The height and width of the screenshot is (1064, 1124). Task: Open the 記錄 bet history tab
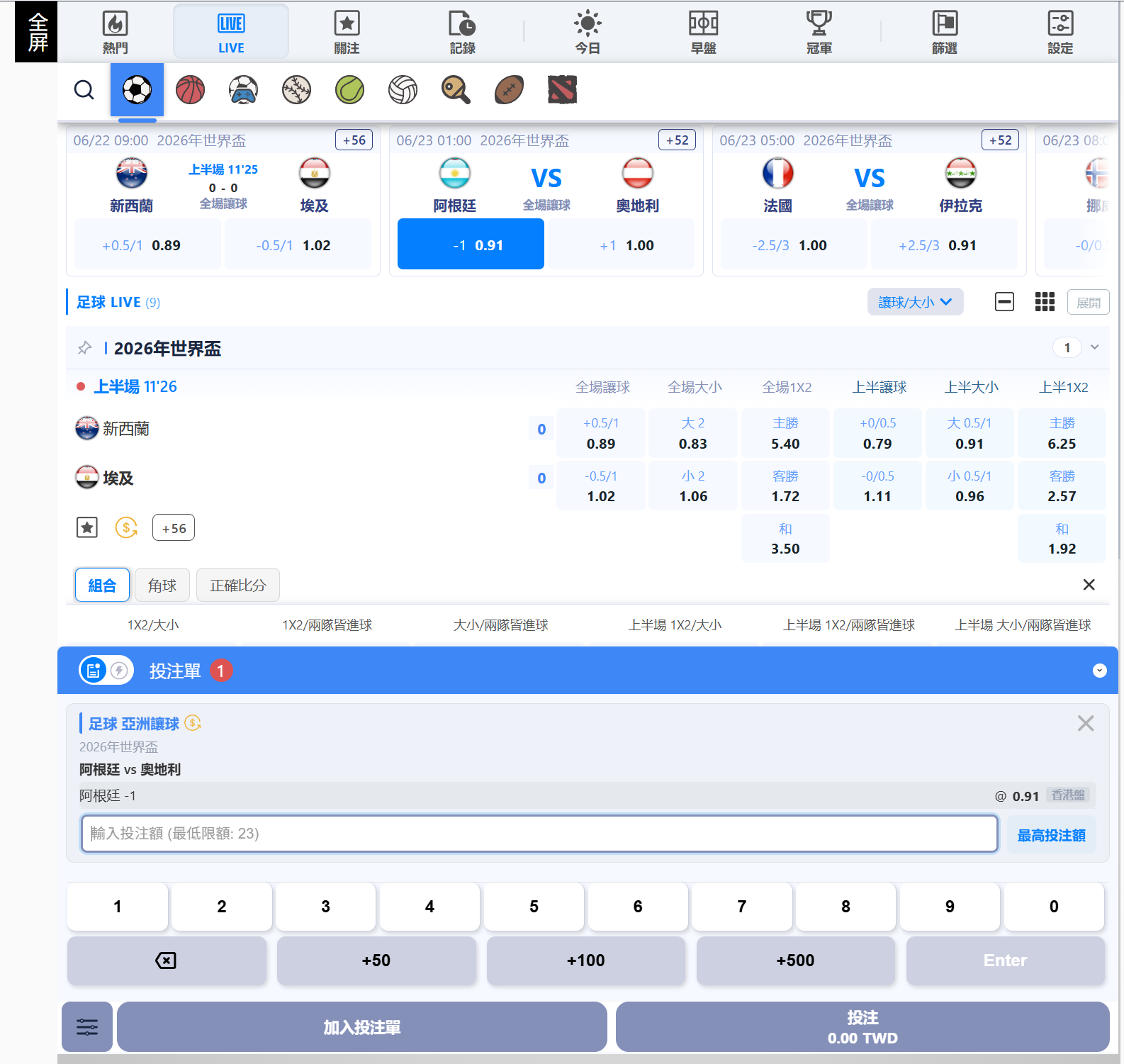[x=462, y=32]
